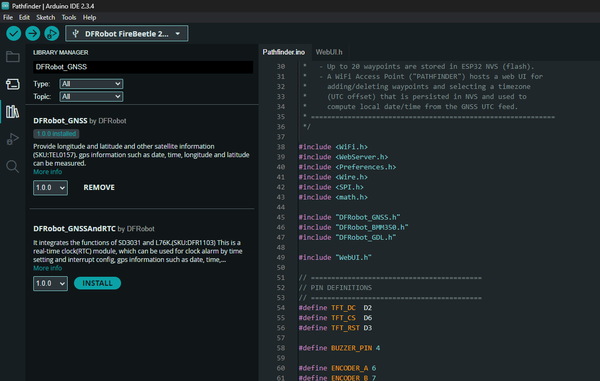Click the #include <Wire.h> line
600x381 pixels.
tap(333, 177)
